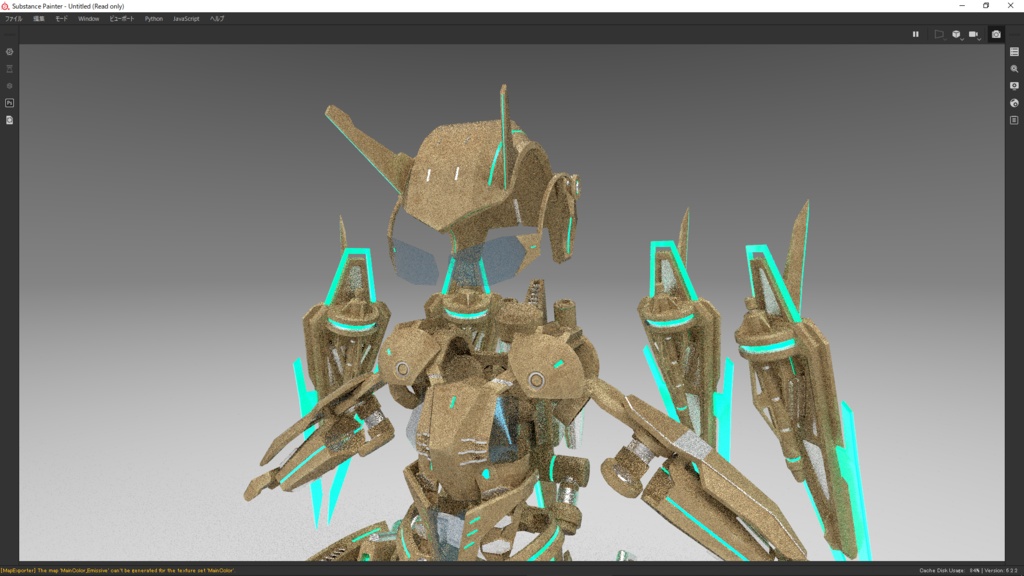Open the shader settings sphere icon on right sidebar
This screenshot has width=1024, height=576.
click(1013, 103)
